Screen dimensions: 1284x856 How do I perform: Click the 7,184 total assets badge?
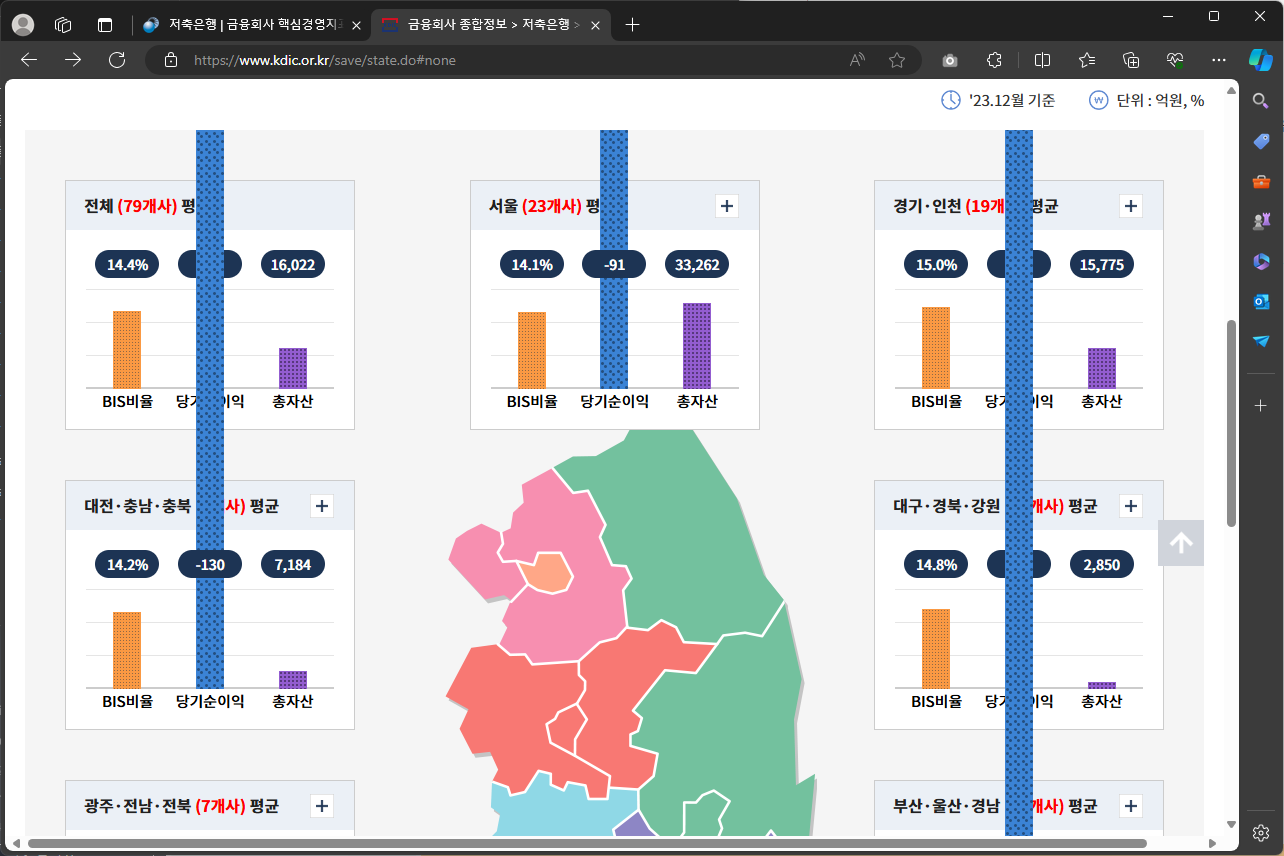[x=293, y=565]
